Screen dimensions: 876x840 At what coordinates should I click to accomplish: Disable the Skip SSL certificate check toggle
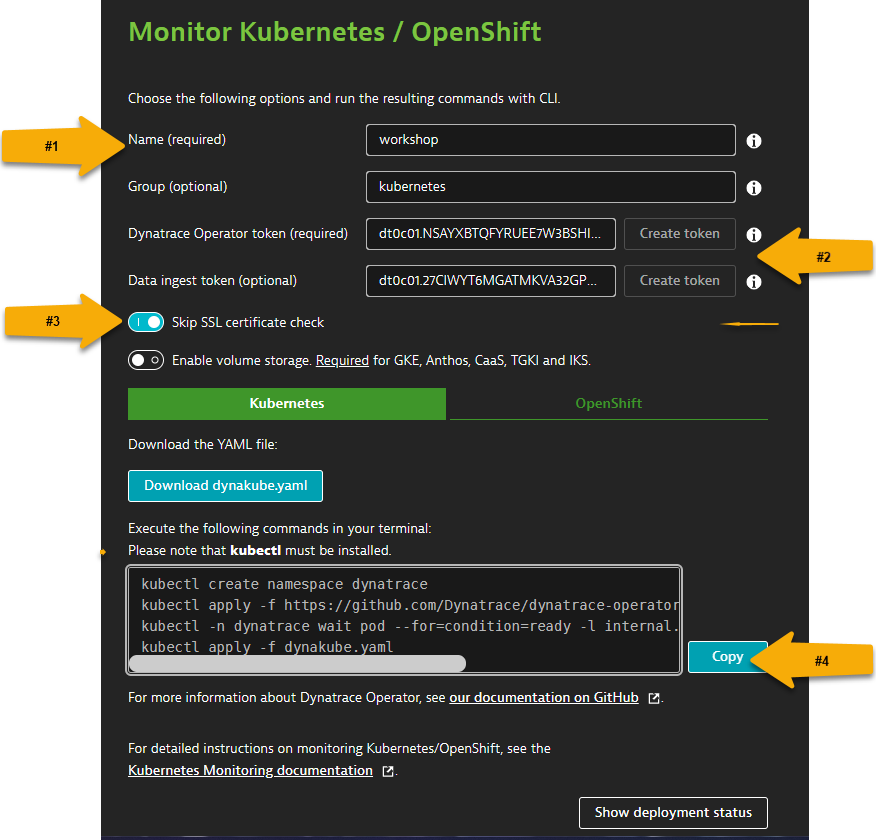(146, 322)
